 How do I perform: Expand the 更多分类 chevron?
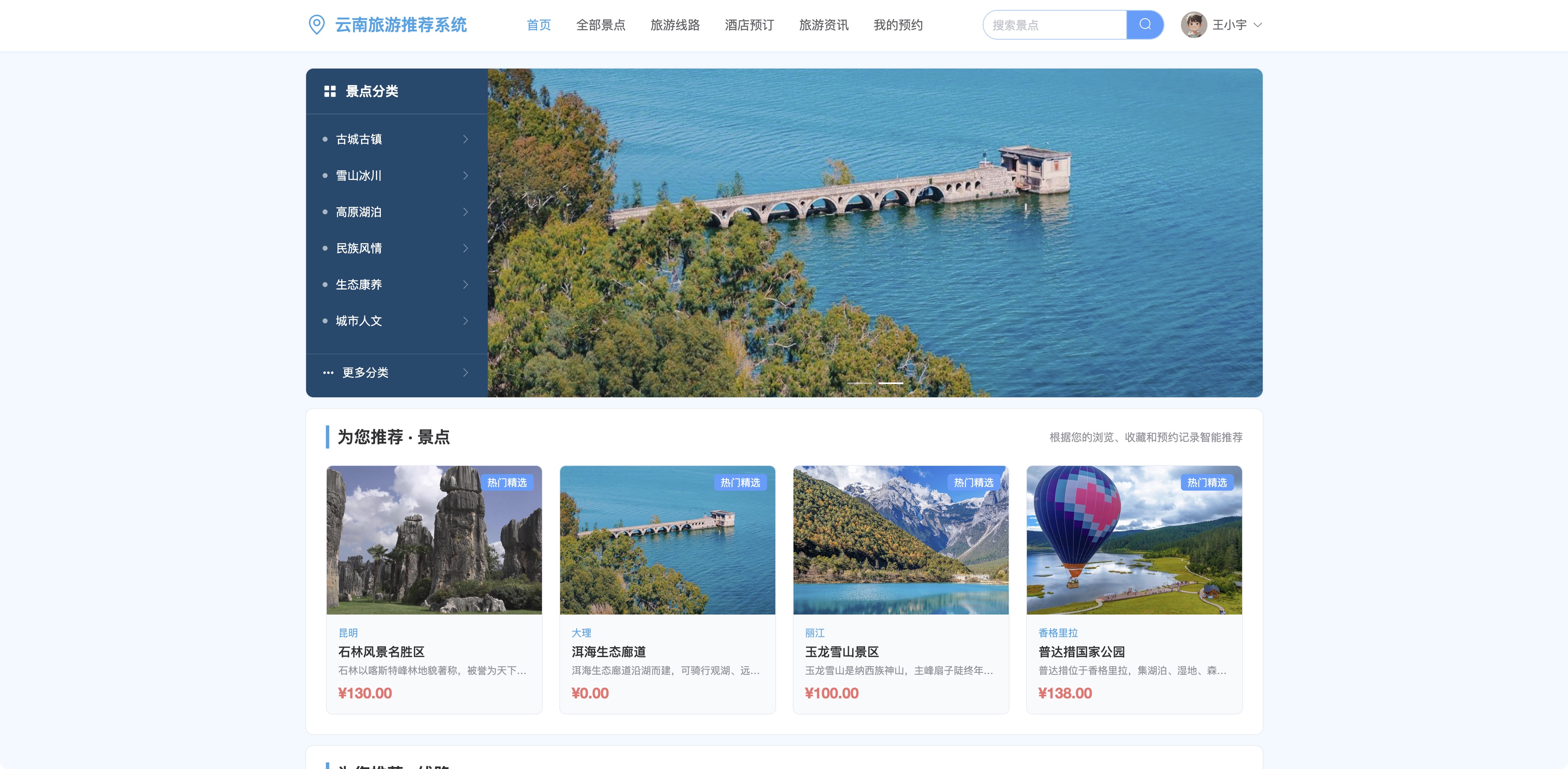(466, 373)
